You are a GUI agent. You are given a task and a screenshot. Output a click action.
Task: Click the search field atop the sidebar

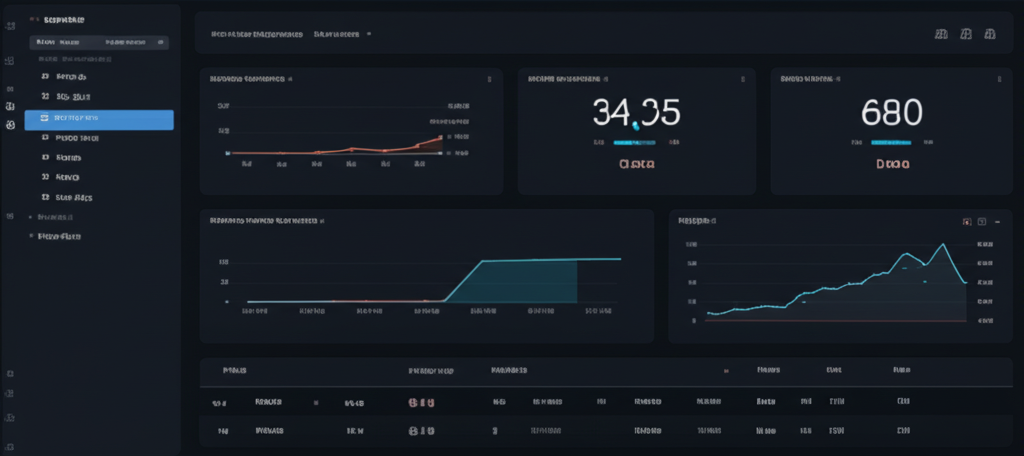(x=98, y=43)
